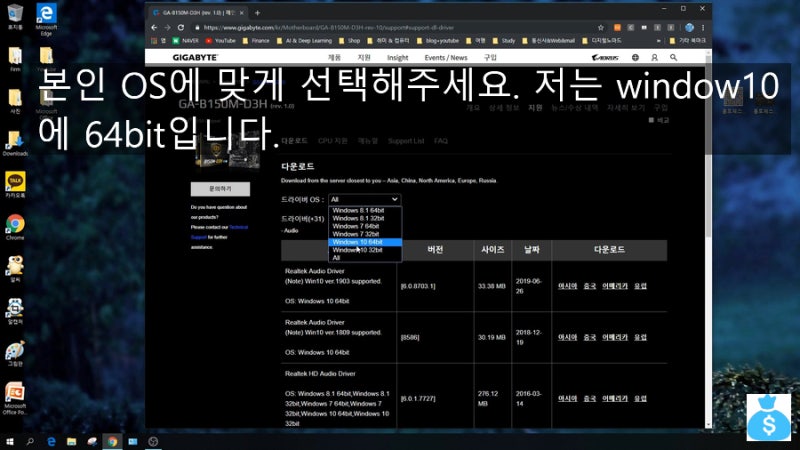Download 6.0.1.7727 HD audio driver from 유럽
The width and height of the screenshot is (800, 450).
[x=640, y=398]
